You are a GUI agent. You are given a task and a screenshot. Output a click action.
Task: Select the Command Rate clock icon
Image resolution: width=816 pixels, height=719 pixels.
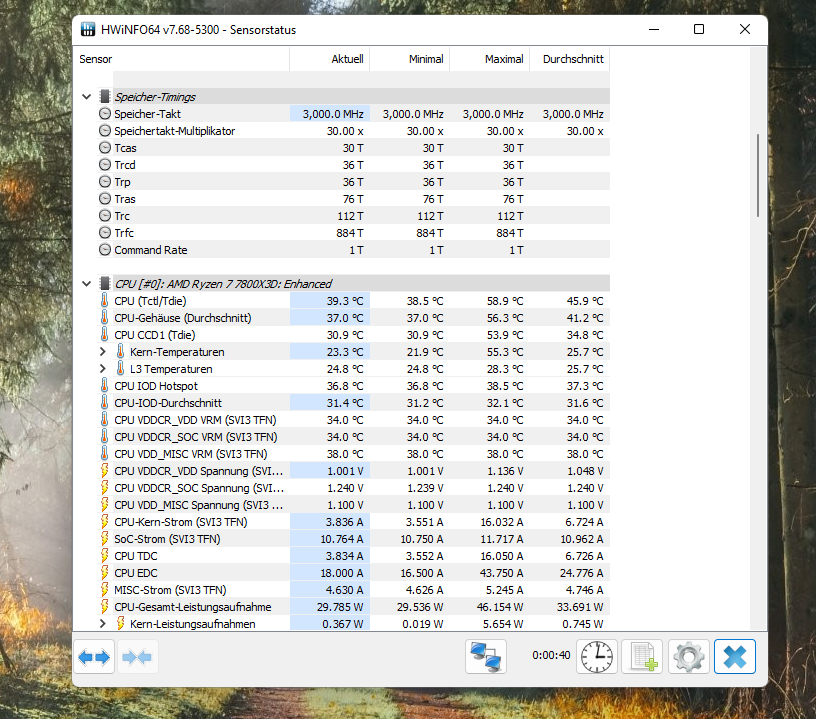coord(105,250)
